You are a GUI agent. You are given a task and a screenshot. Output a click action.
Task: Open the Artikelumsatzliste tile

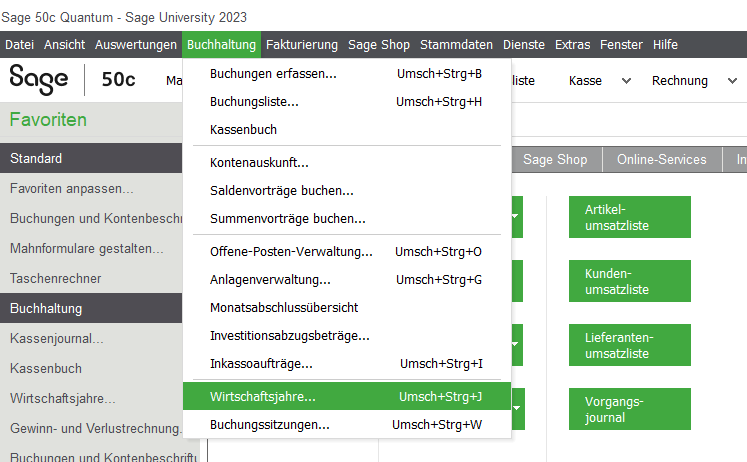630,217
